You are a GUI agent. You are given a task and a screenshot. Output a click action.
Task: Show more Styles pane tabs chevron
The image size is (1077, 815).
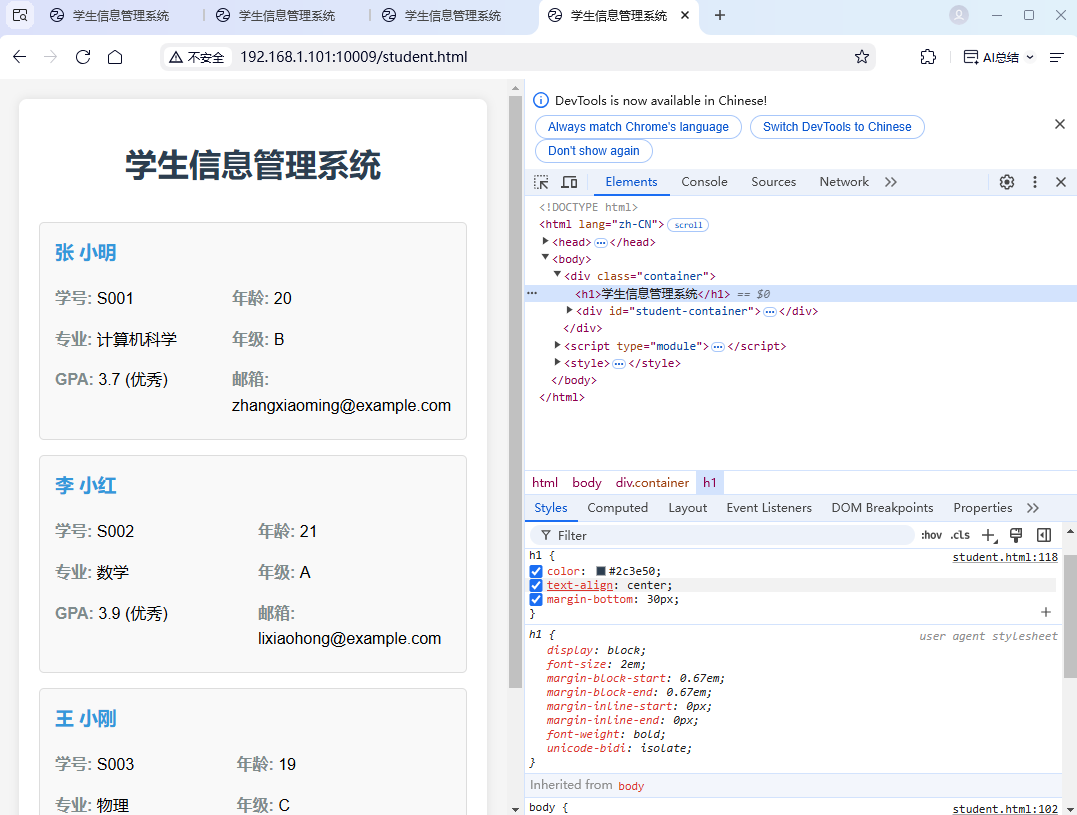(1033, 508)
